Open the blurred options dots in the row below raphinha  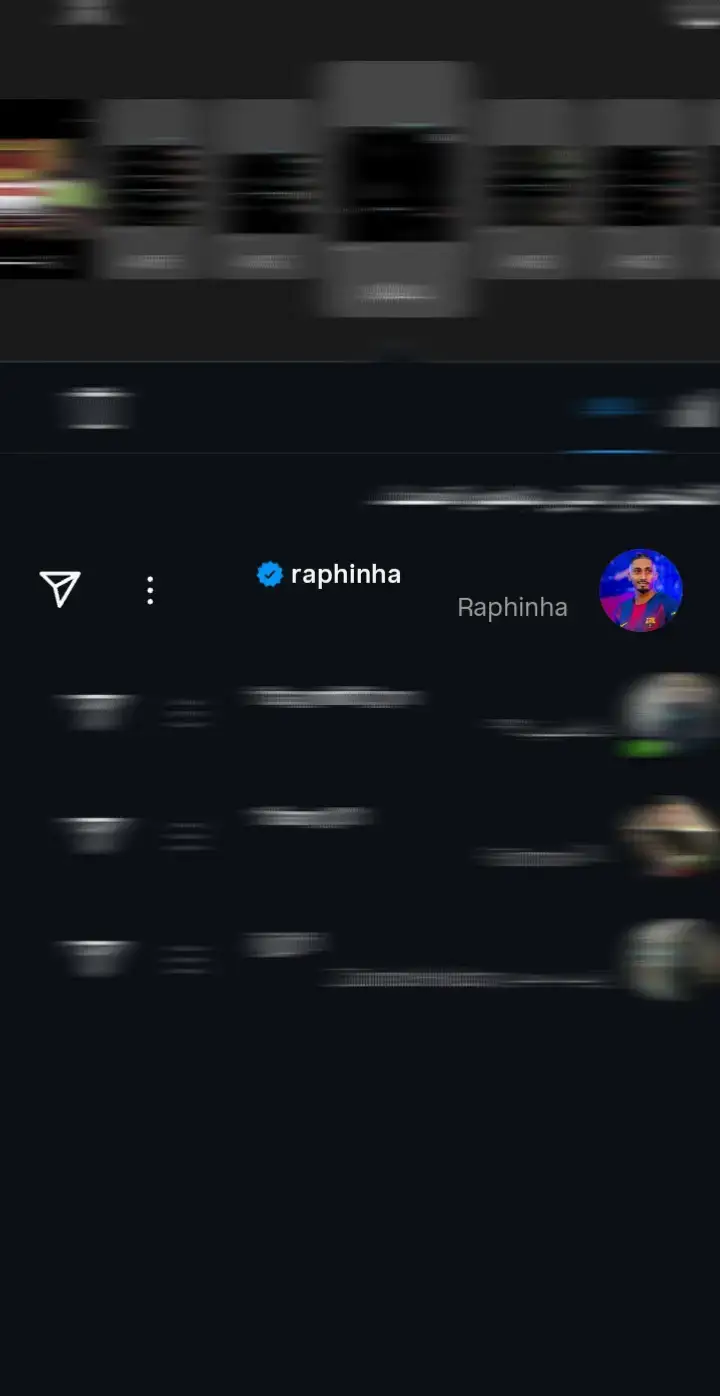pyautogui.click(x=187, y=713)
